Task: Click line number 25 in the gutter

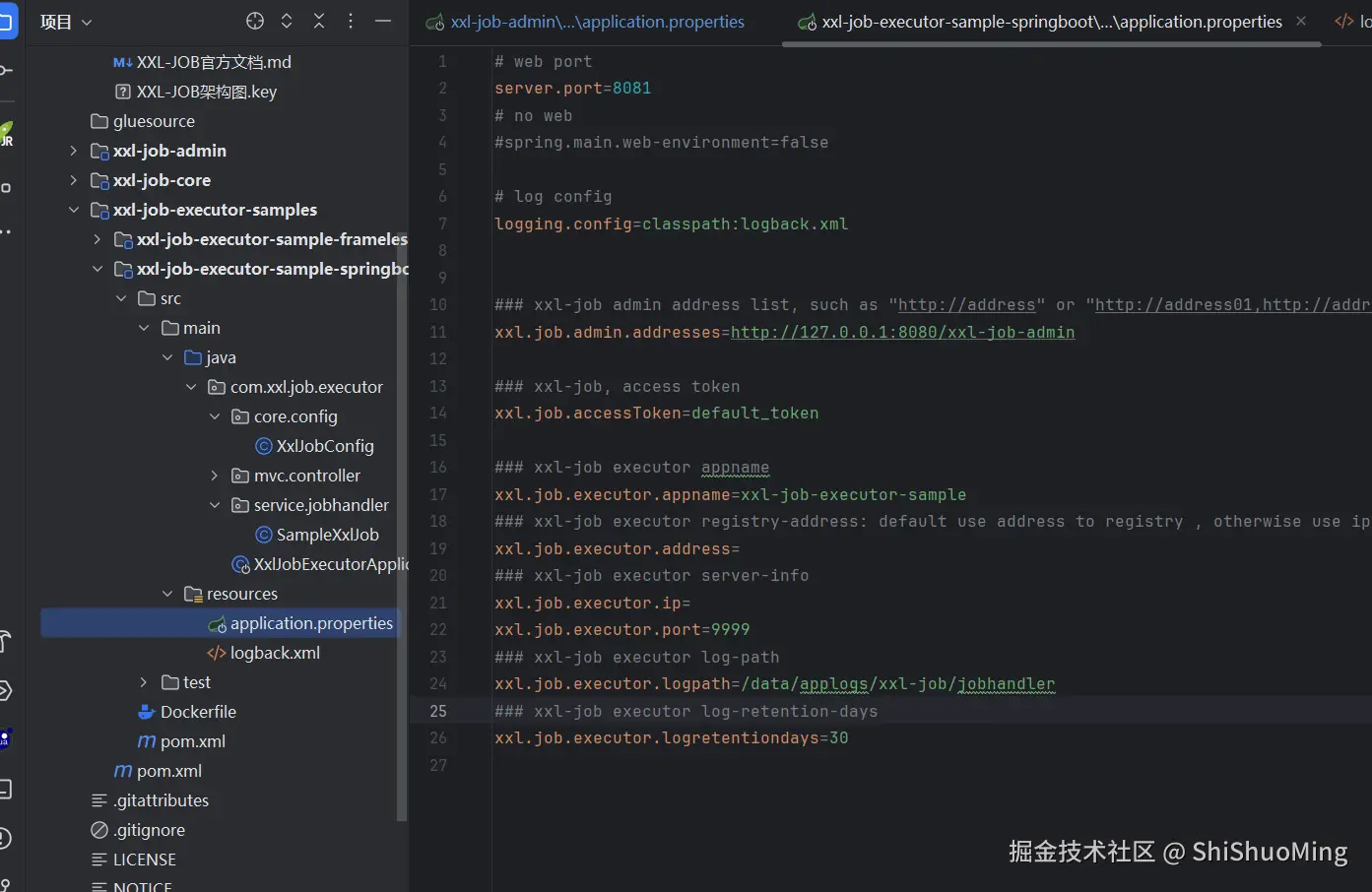Action: pos(438,711)
